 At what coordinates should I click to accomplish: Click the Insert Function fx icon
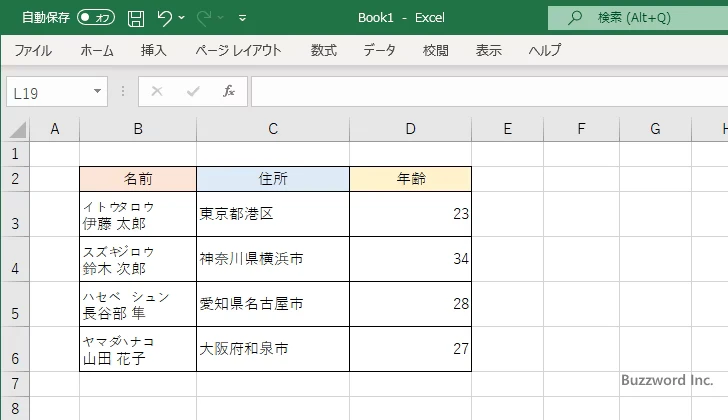tap(228, 91)
